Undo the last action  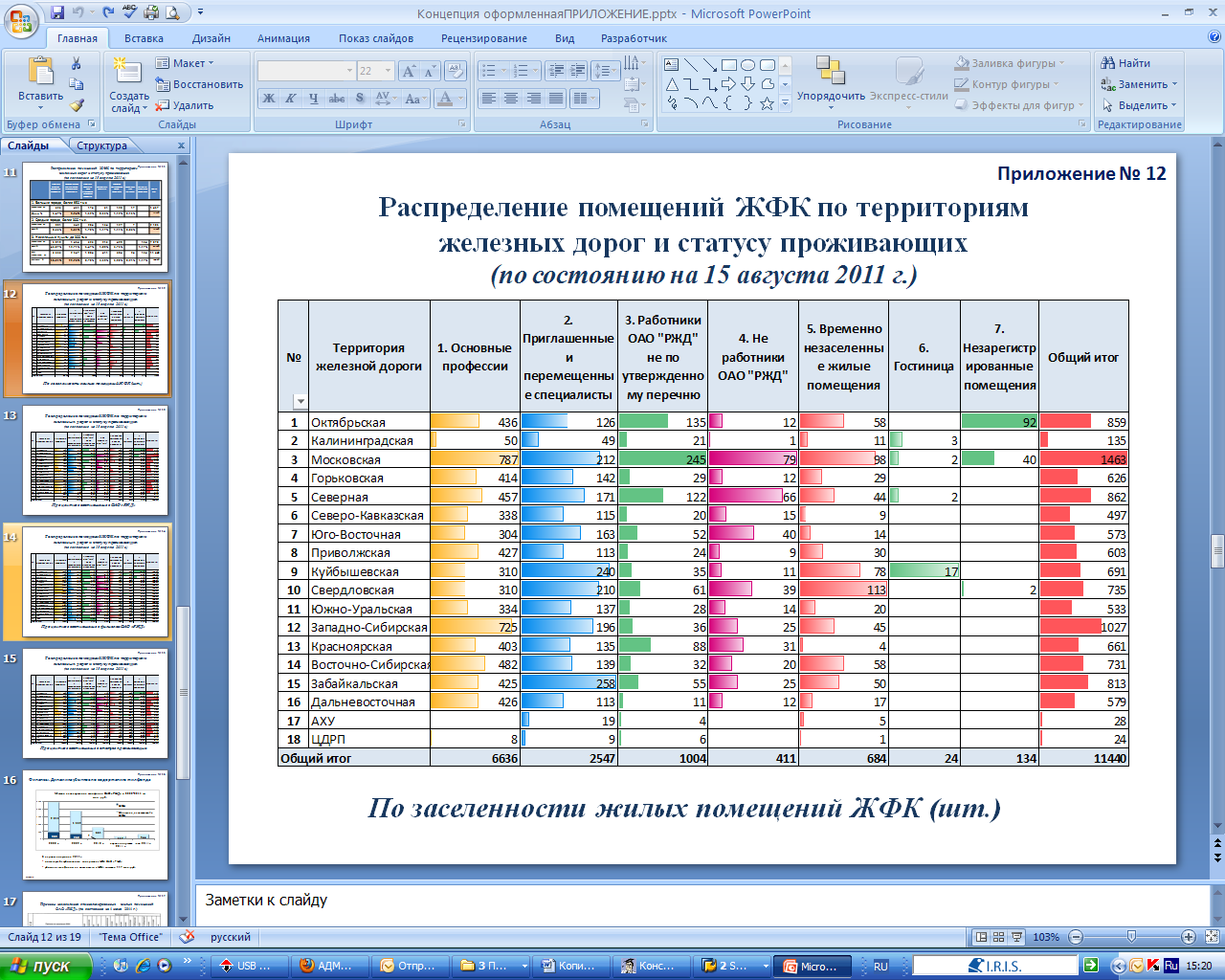point(78,13)
